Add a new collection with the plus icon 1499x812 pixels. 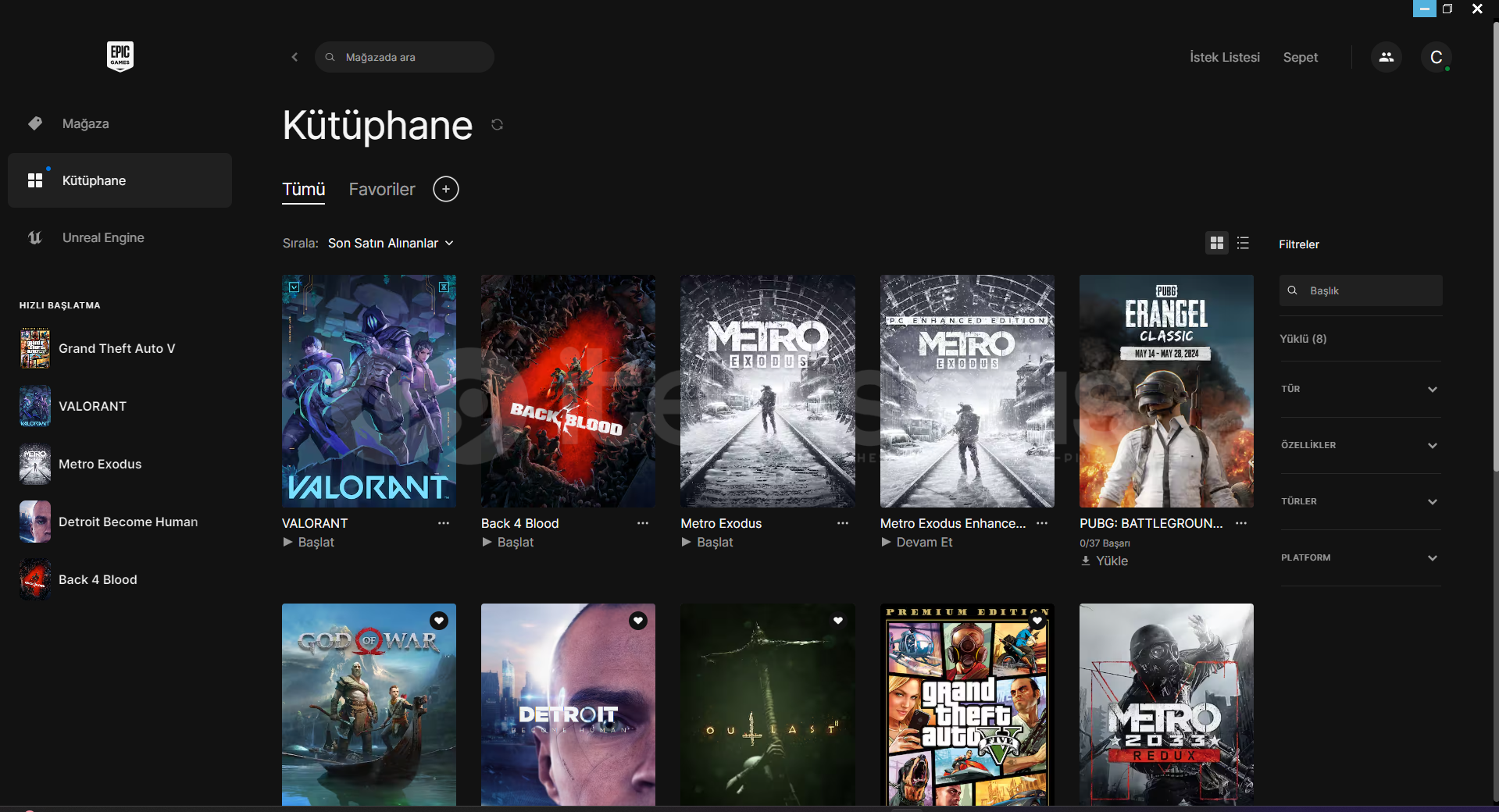446,189
